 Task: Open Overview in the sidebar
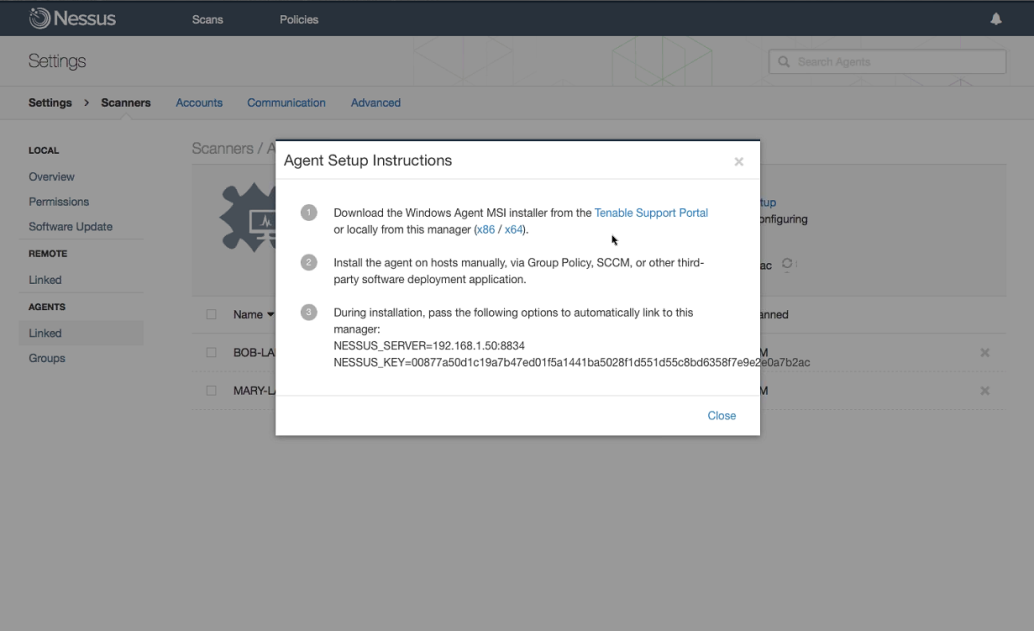51,177
